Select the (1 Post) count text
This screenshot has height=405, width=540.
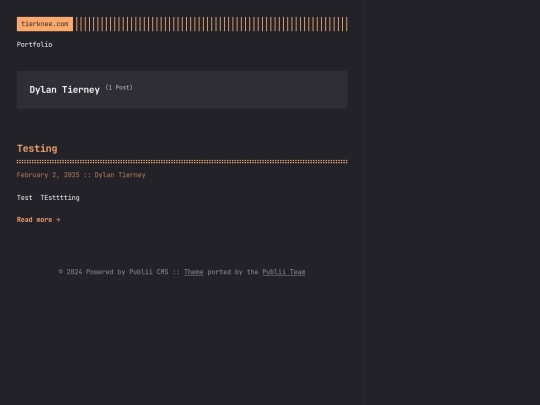119,87
